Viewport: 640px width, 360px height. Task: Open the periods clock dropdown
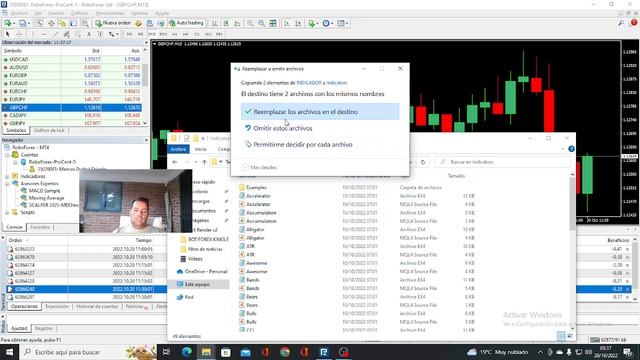tap(327, 23)
